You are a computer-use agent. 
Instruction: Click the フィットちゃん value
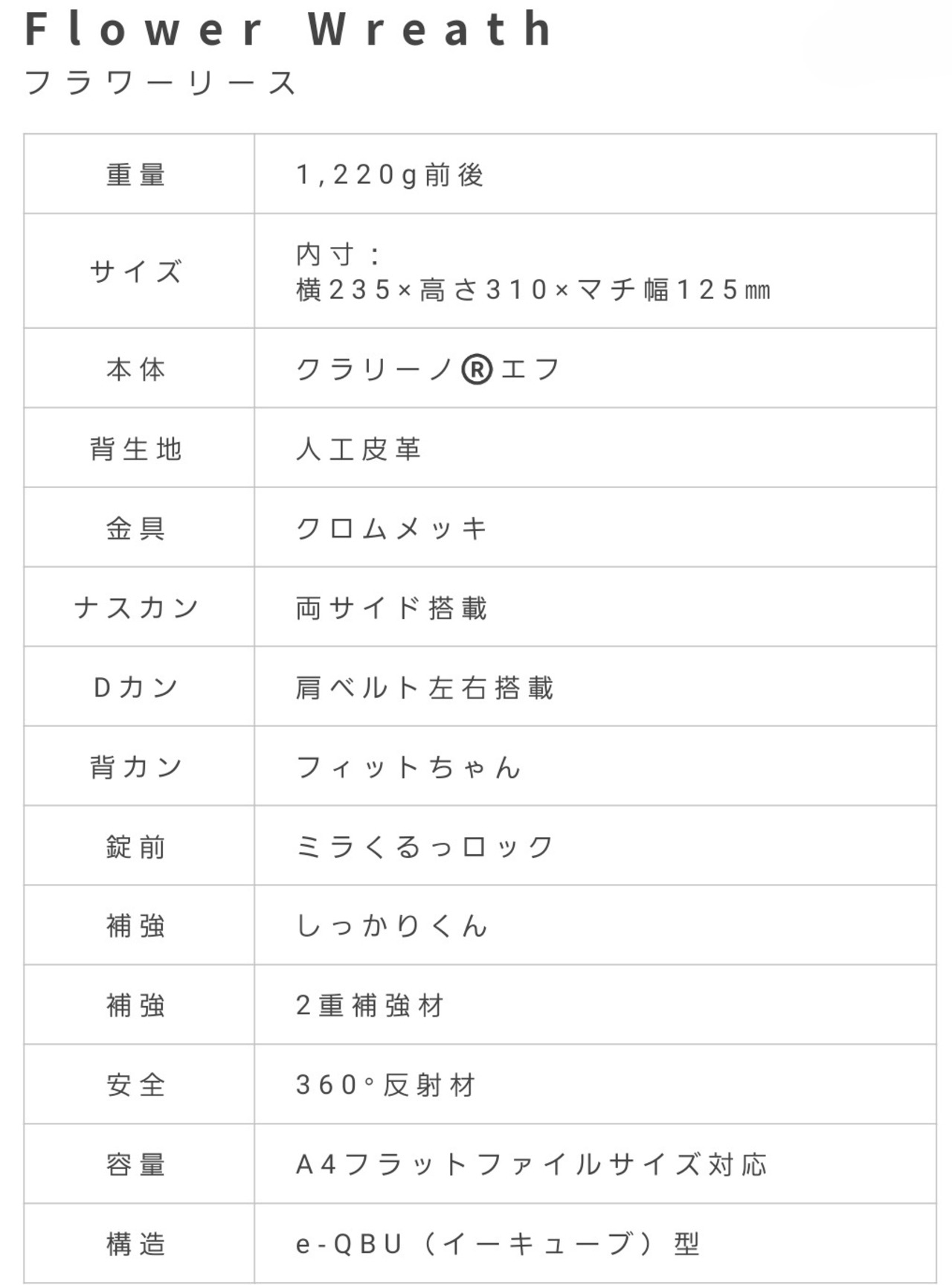point(408,767)
